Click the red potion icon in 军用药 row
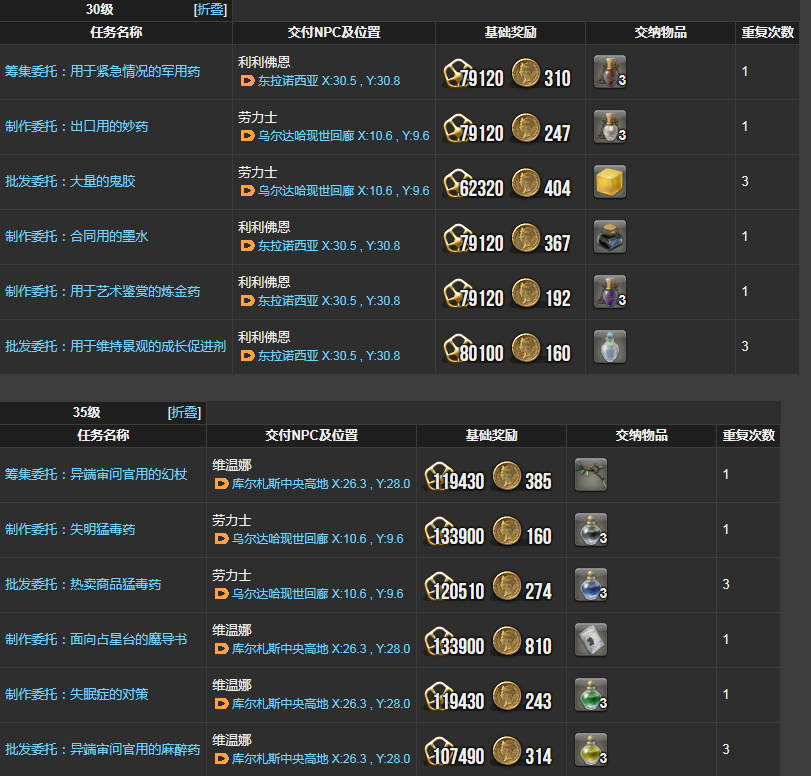811x776 pixels. point(609,71)
